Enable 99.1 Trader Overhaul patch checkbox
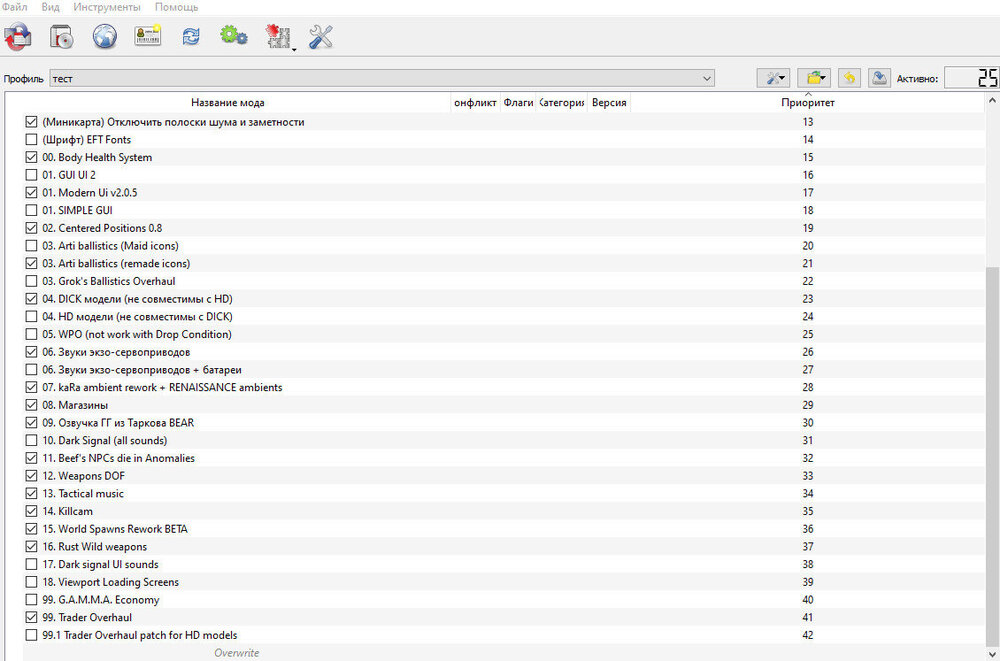 (x=31, y=635)
